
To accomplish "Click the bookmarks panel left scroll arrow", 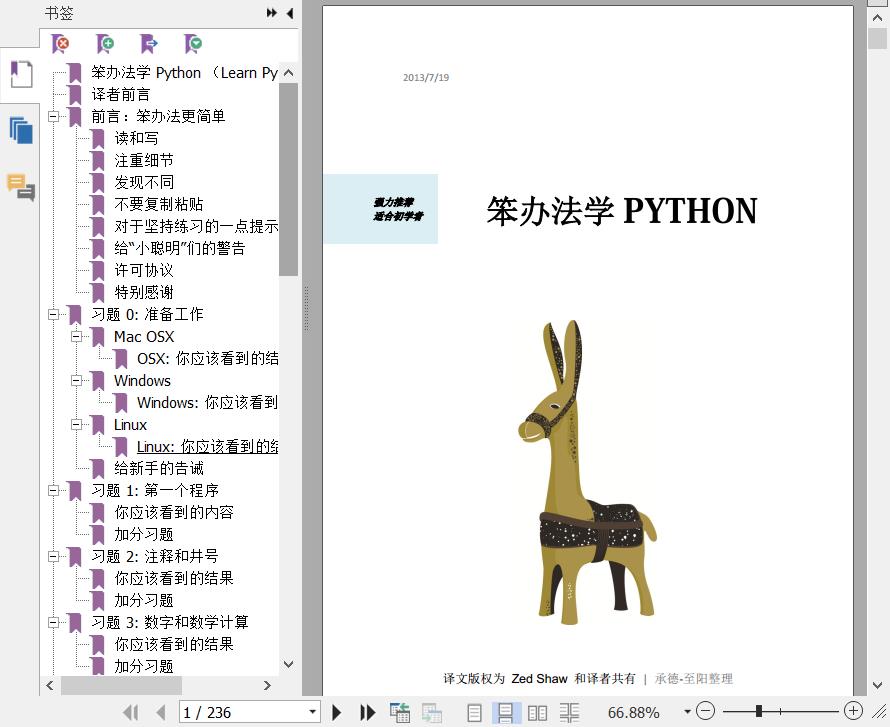I will [50, 686].
